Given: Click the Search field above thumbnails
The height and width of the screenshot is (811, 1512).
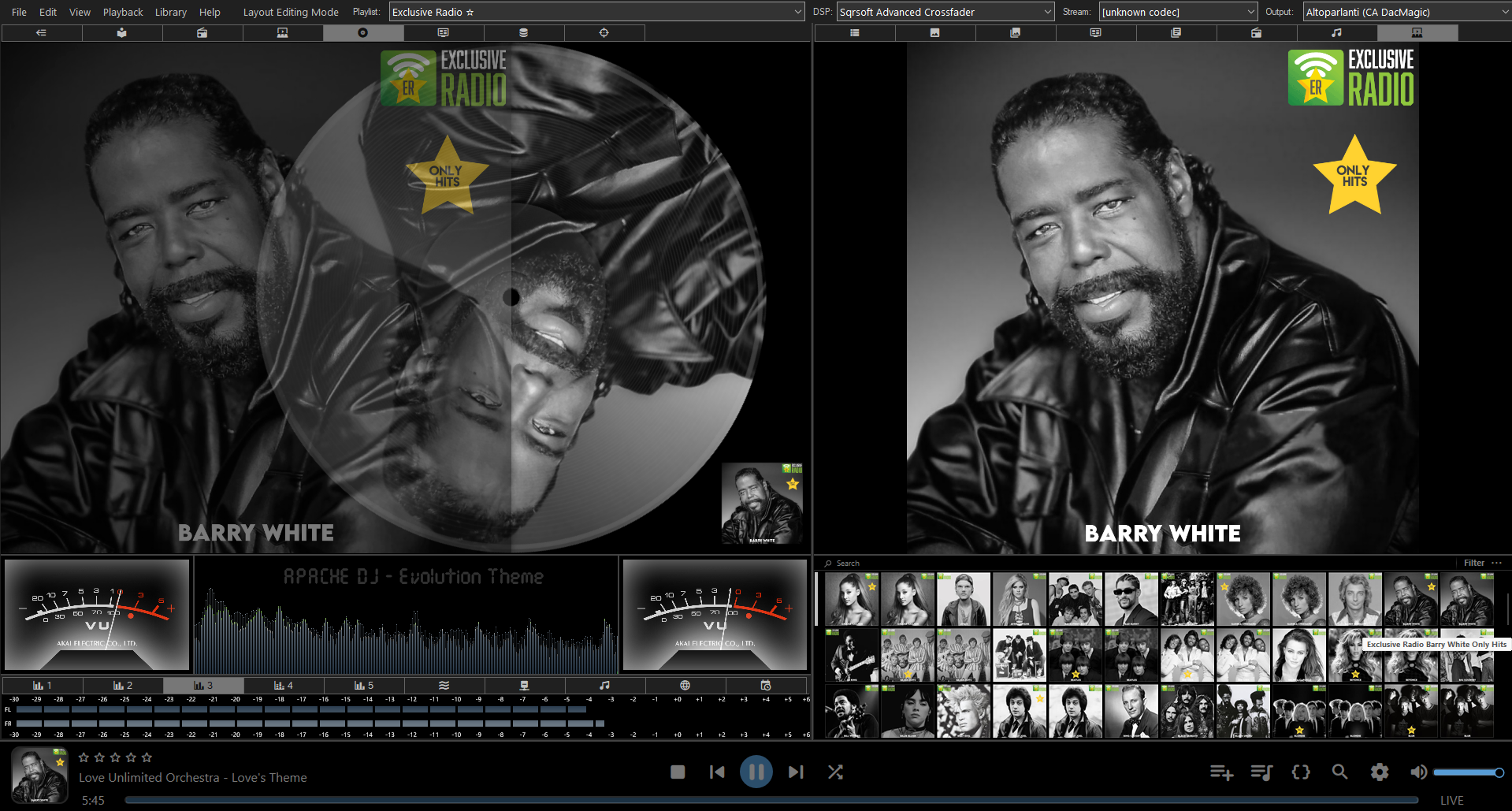Looking at the screenshot, I should click(1135, 563).
